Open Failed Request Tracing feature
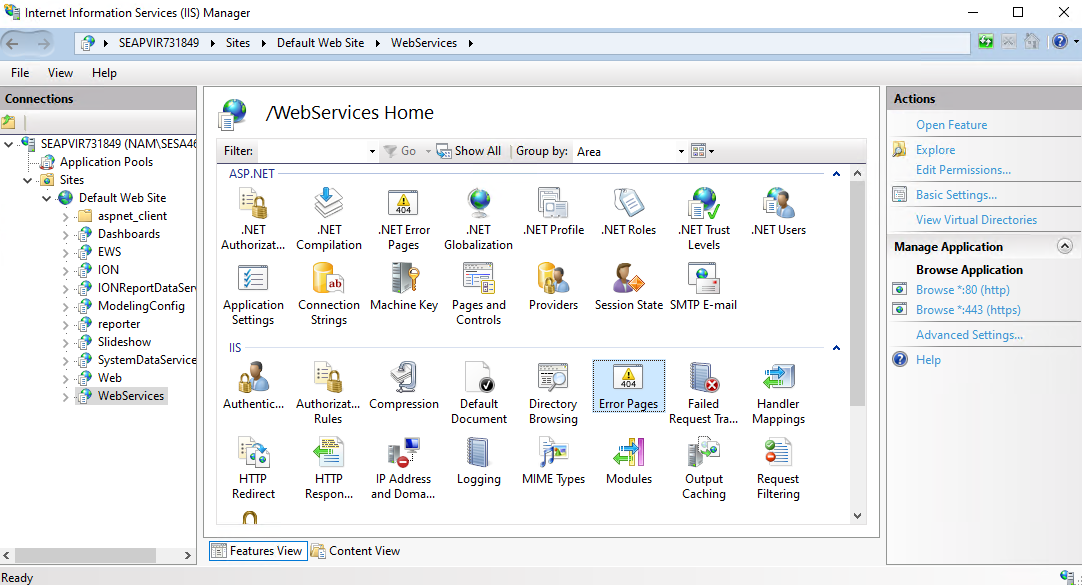The image size is (1082, 585). pos(704,393)
